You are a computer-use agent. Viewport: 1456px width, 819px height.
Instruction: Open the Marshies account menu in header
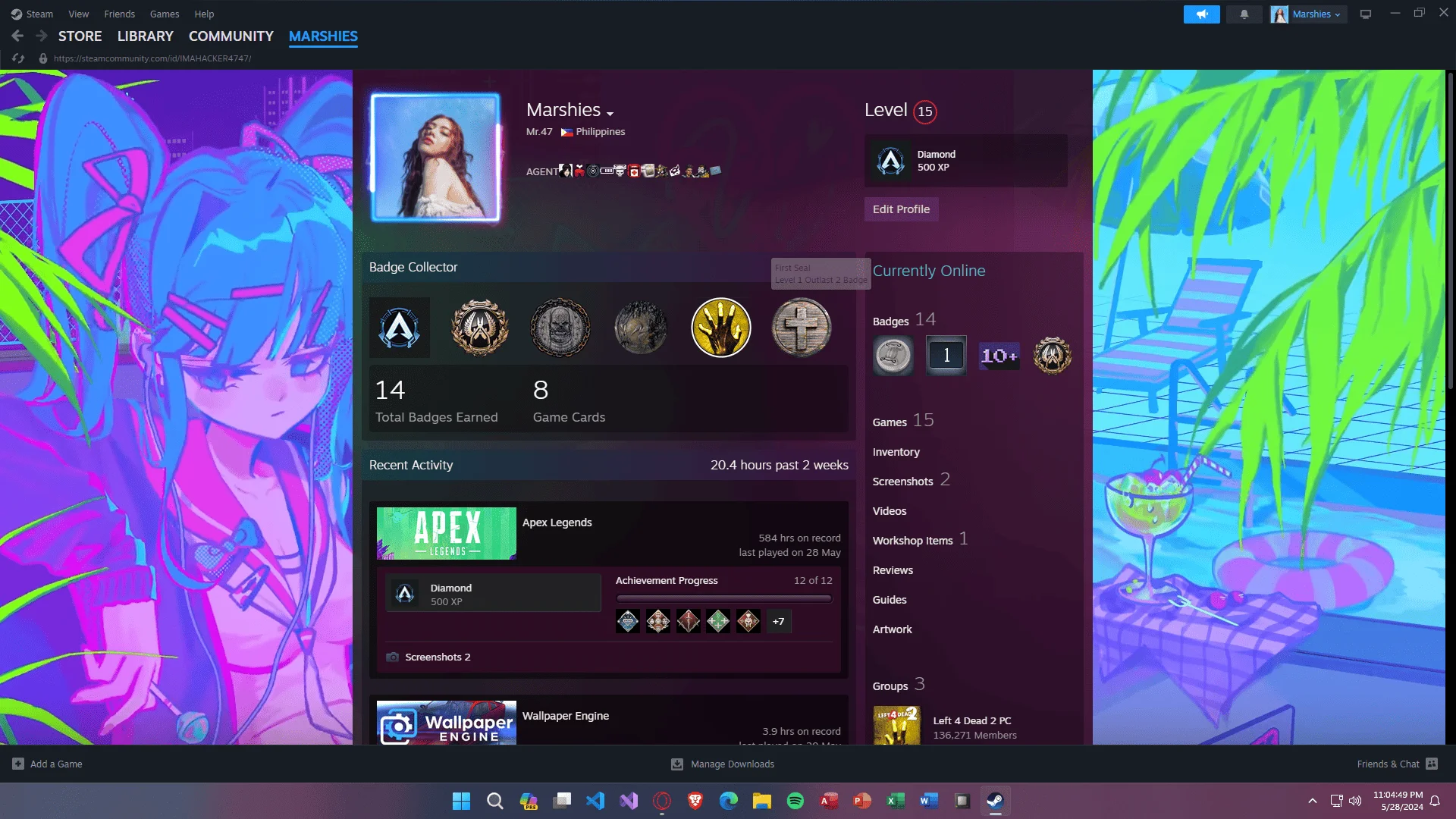tap(1309, 14)
